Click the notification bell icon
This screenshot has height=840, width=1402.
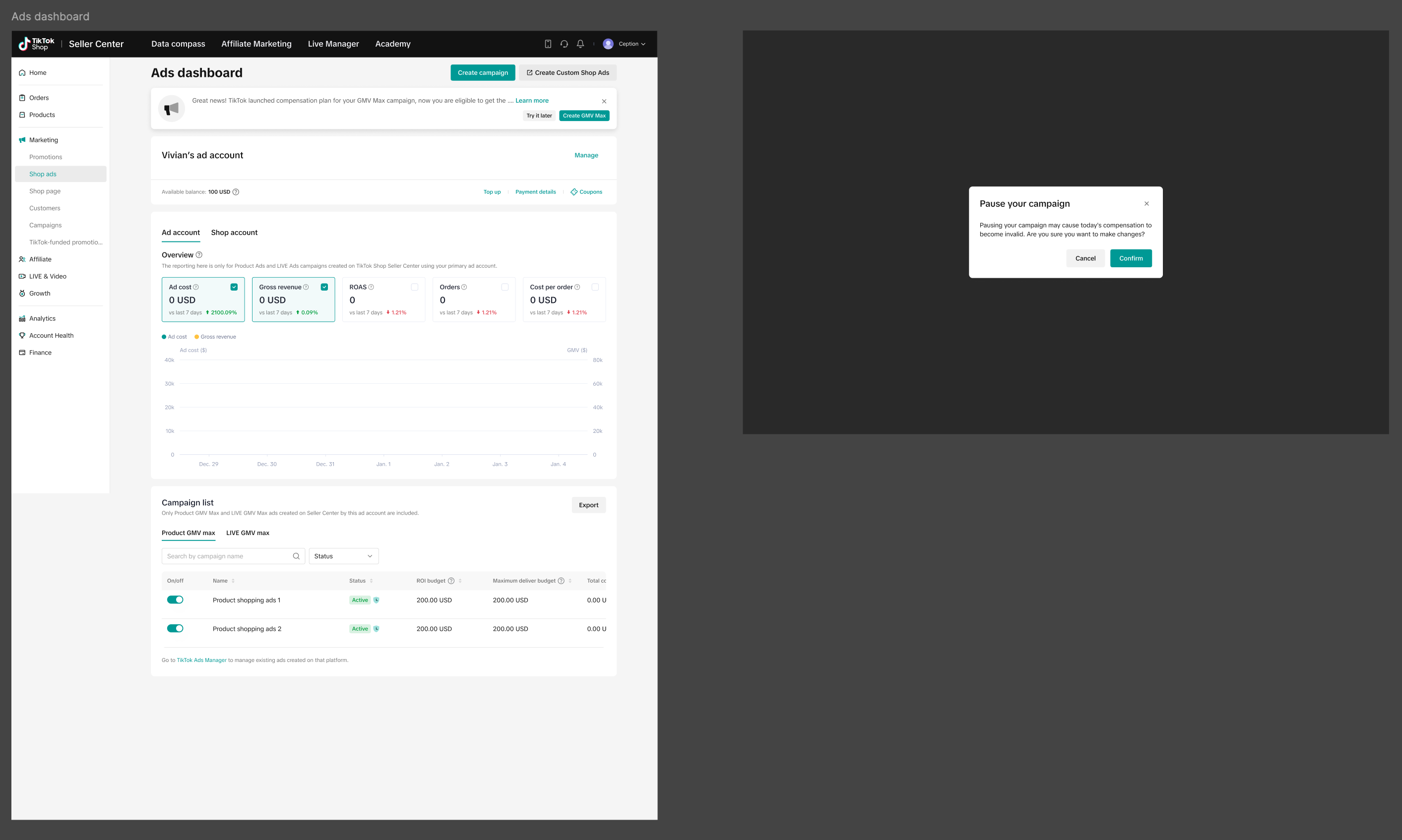tap(580, 44)
